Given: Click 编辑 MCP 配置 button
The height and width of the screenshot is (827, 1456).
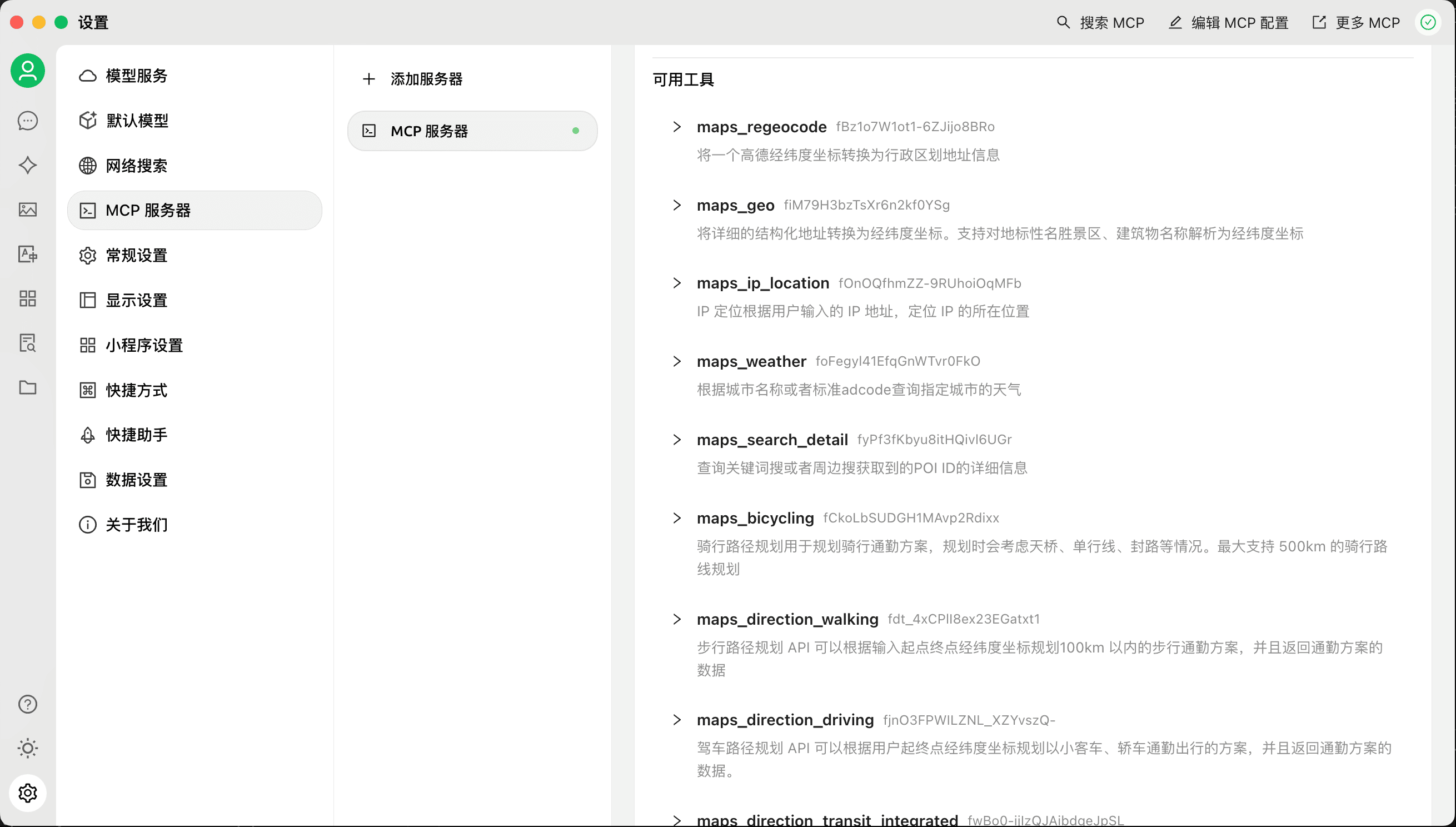Looking at the screenshot, I should [1228, 23].
